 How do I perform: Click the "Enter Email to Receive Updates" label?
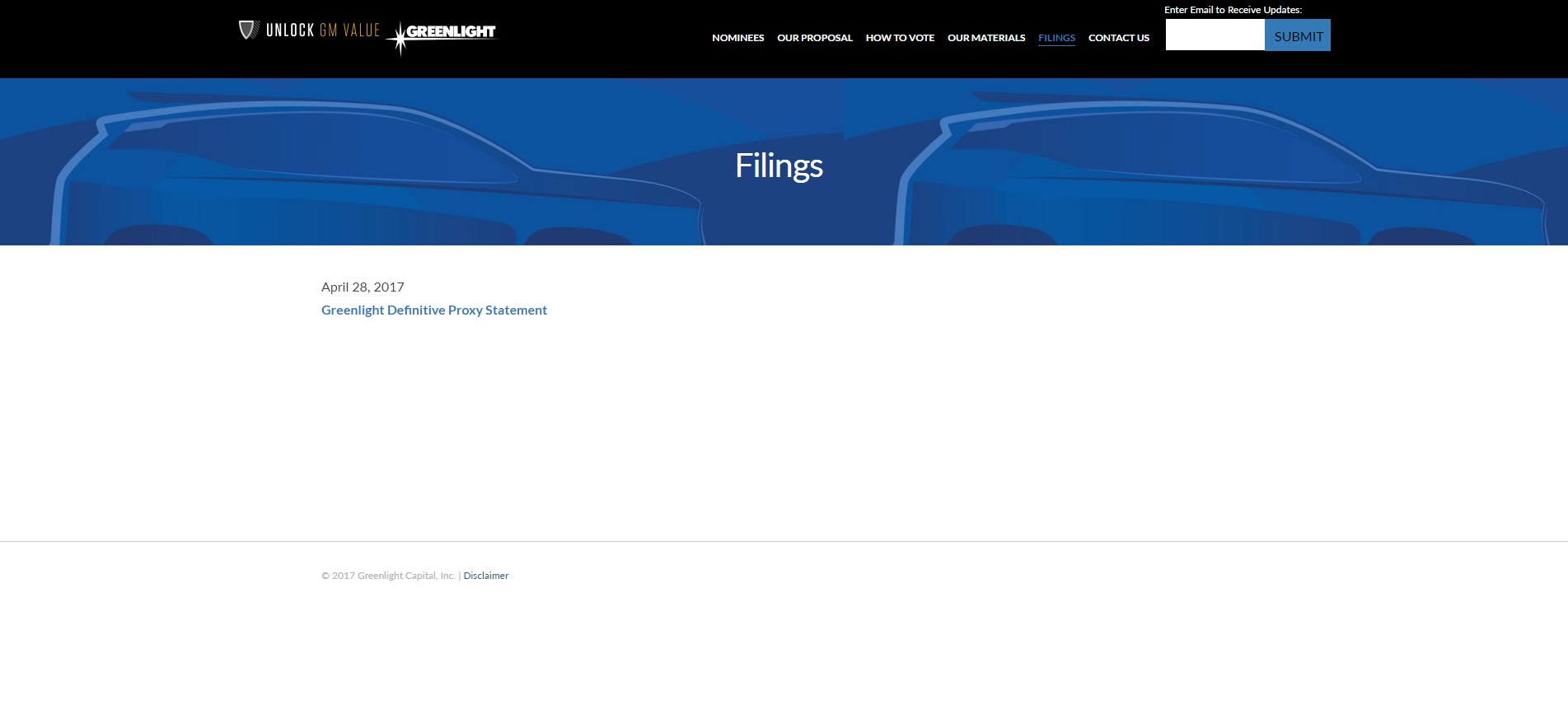click(x=1233, y=10)
